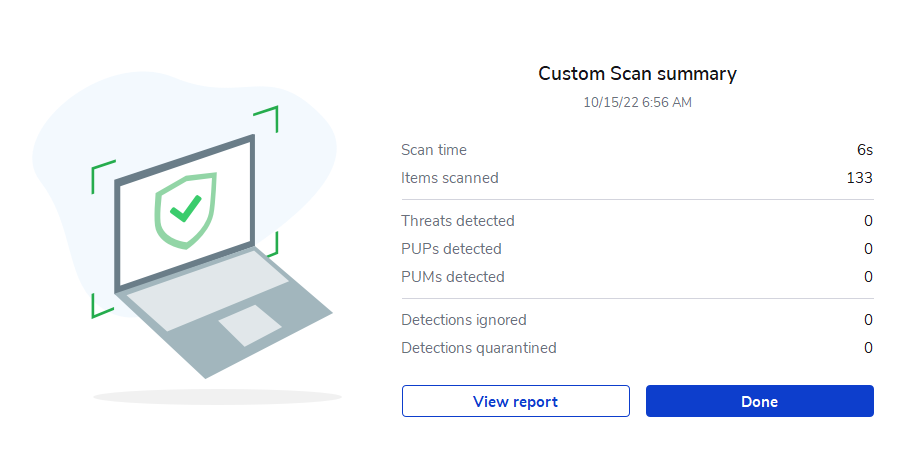Click the laptop keyboard area illustration

(x=200, y=299)
